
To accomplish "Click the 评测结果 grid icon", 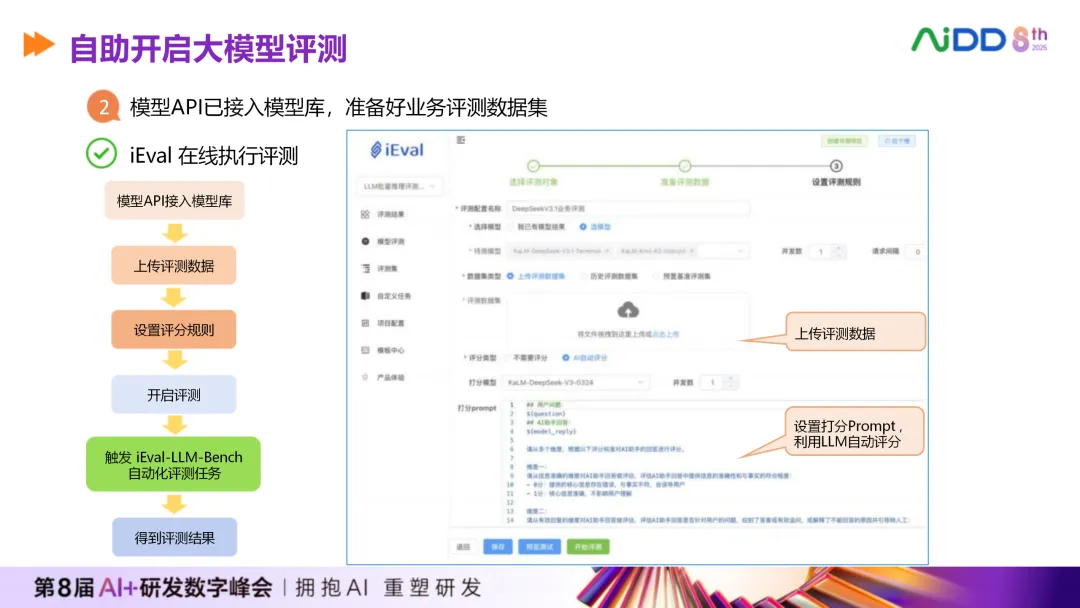I will [x=365, y=214].
